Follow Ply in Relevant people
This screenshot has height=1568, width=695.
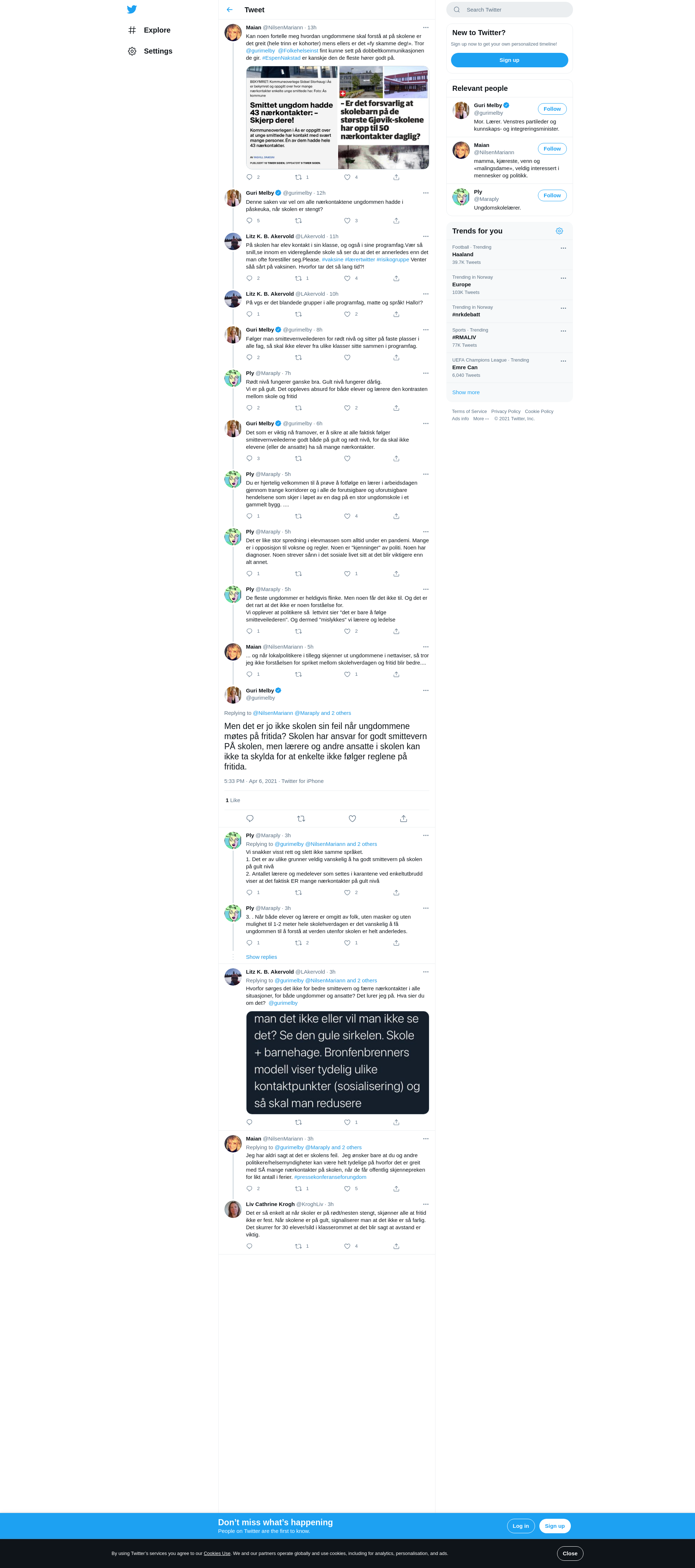tap(552, 195)
